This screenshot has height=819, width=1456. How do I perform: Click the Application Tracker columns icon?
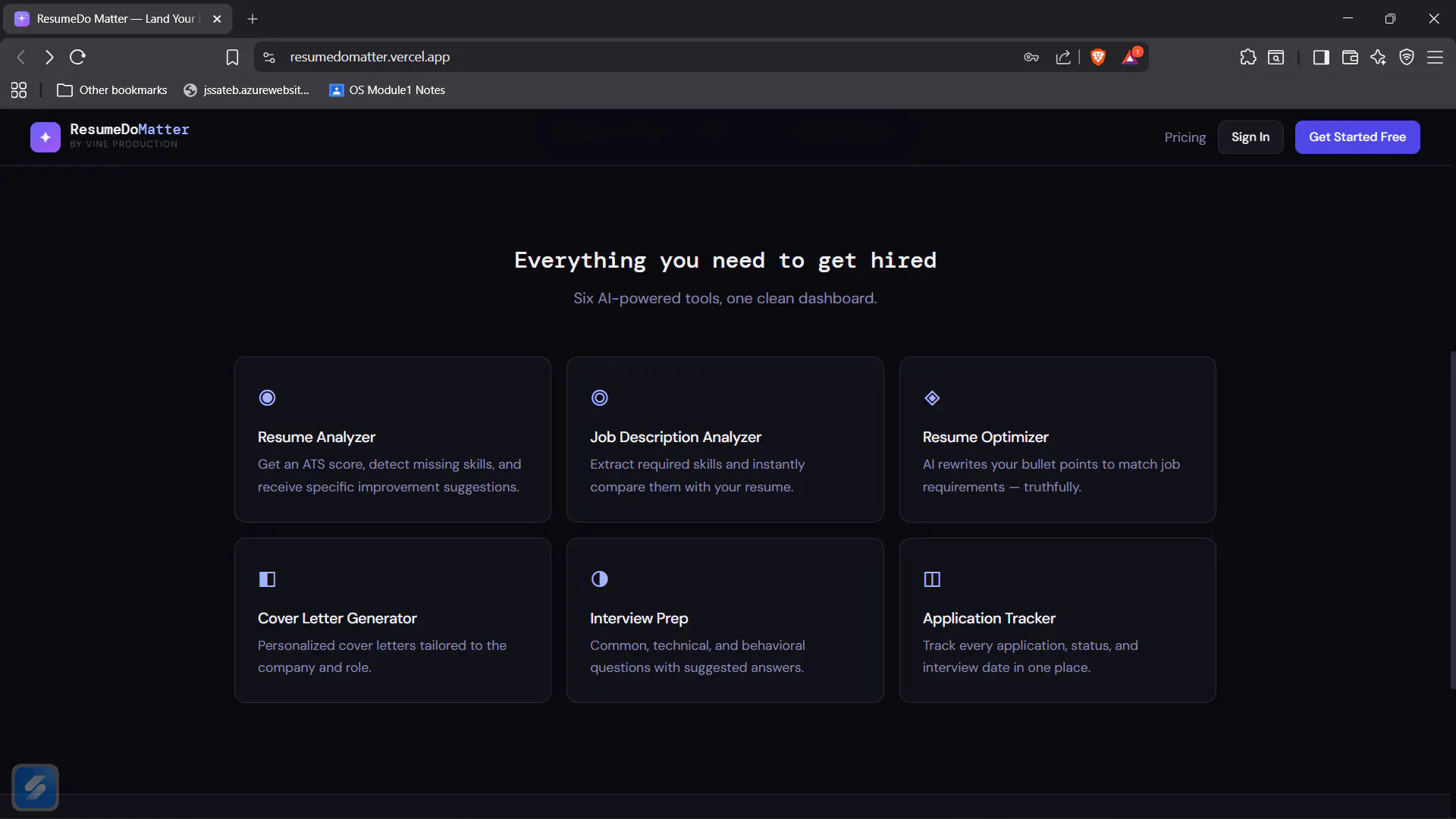[x=932, y=579]
